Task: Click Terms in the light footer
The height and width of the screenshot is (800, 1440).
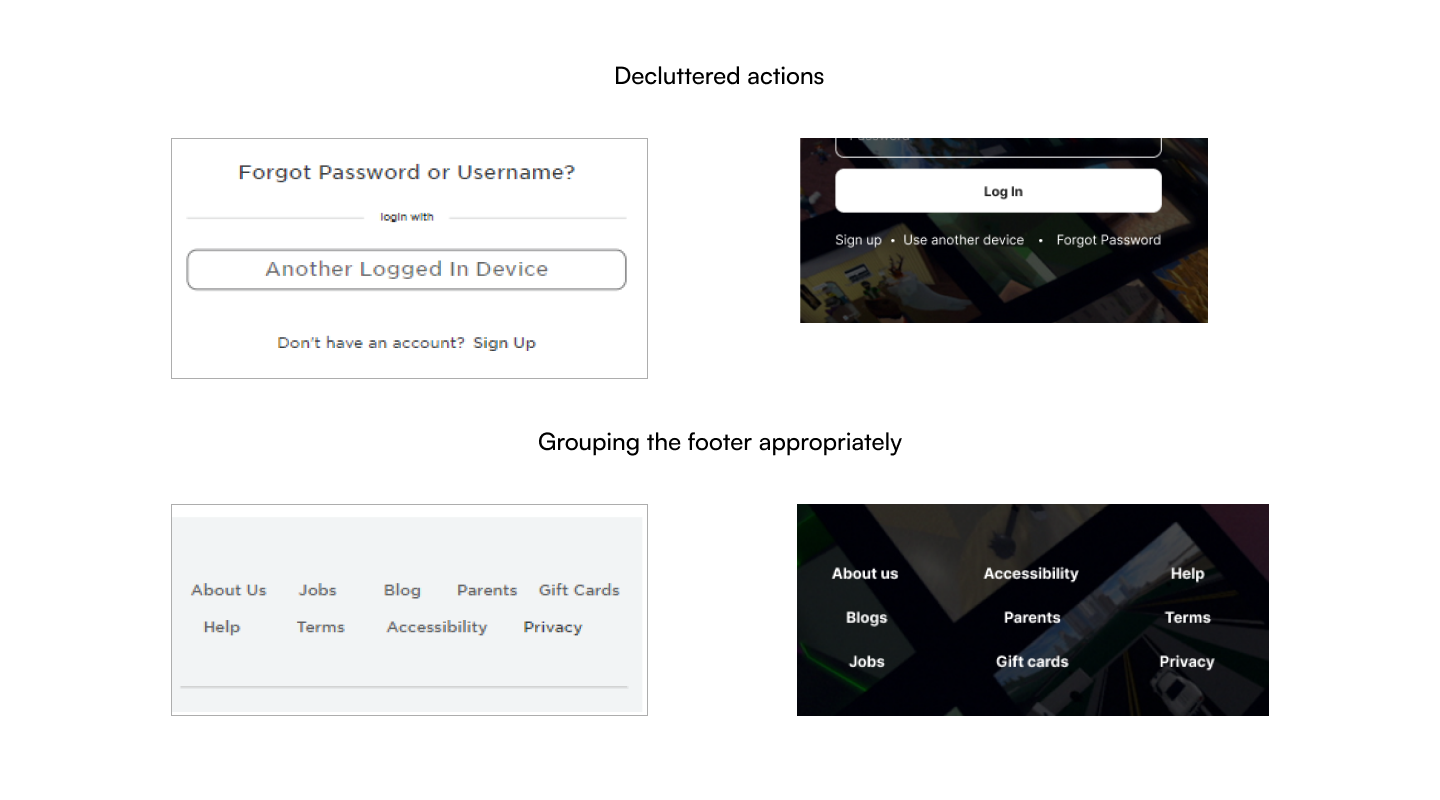Action: 320,627
